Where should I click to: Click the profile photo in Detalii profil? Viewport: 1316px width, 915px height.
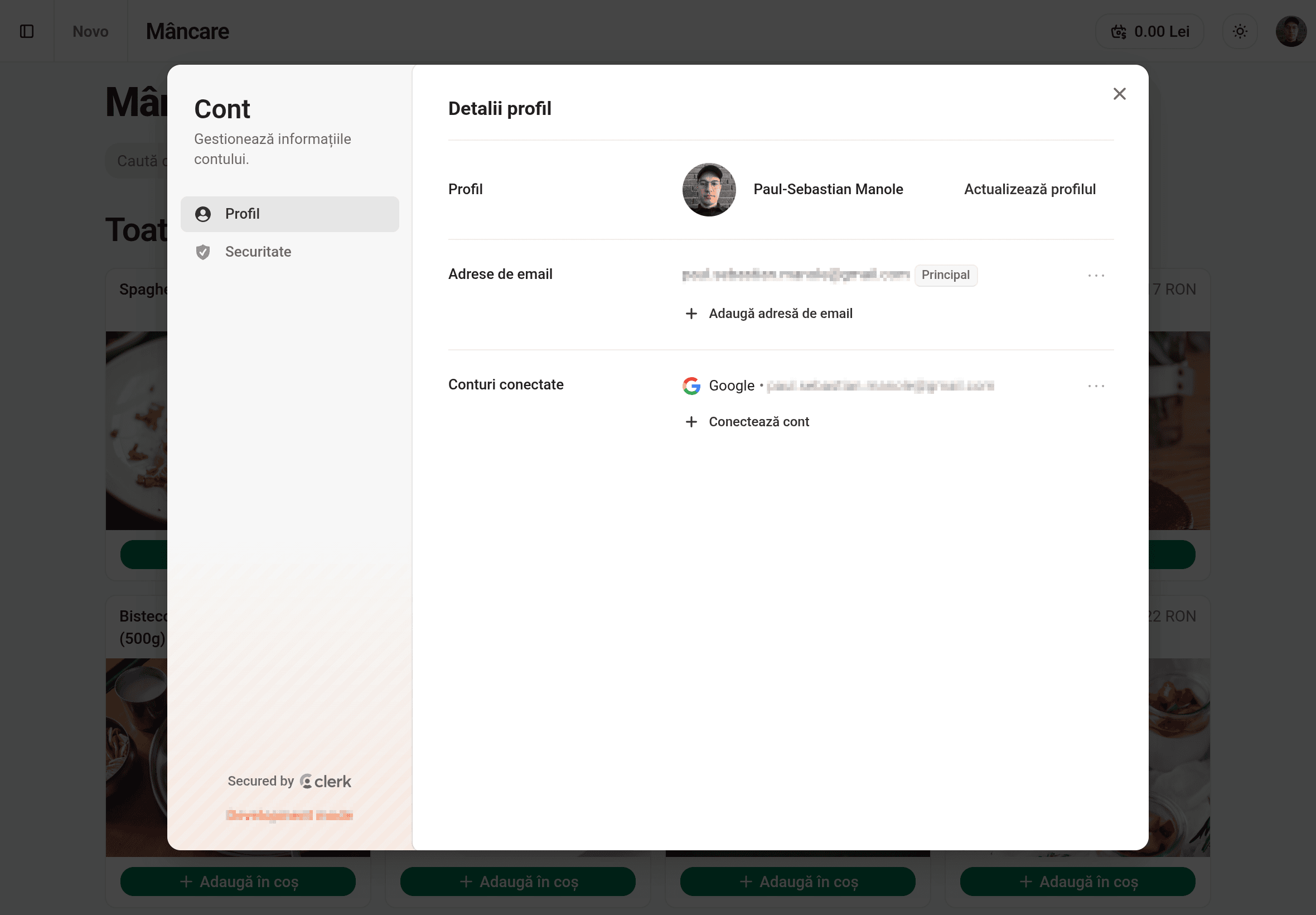pyautogui.click(x=709, y=190)
